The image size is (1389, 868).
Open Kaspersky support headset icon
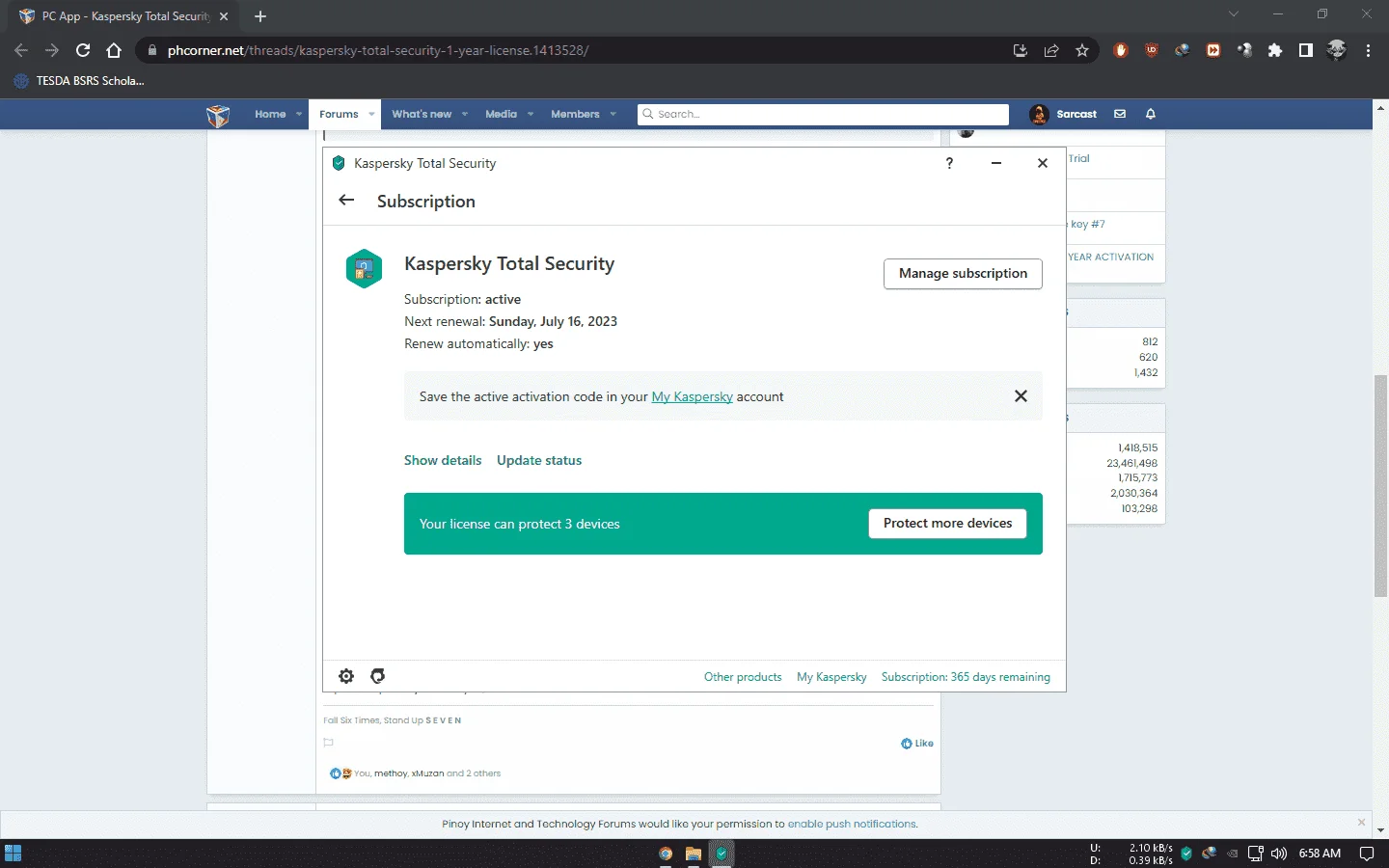(378, 676)
